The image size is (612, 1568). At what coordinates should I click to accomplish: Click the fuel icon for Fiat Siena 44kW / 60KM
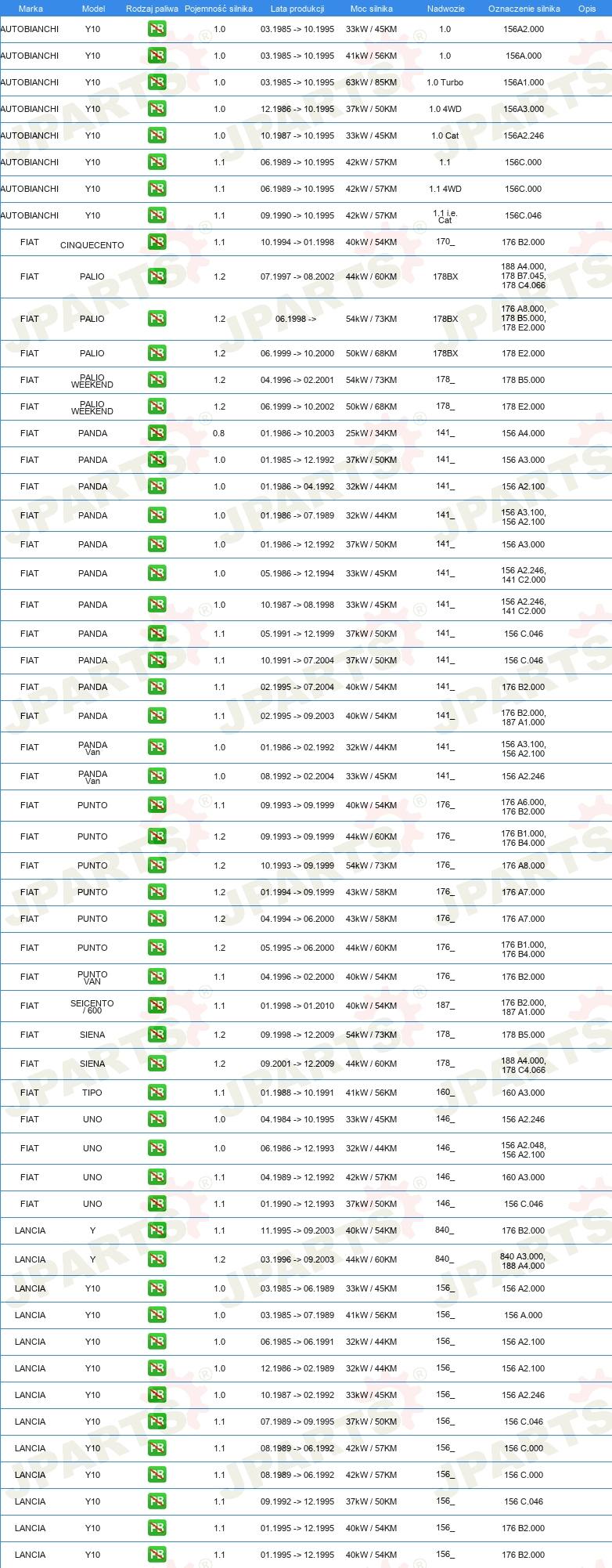tap(157, 1064)
